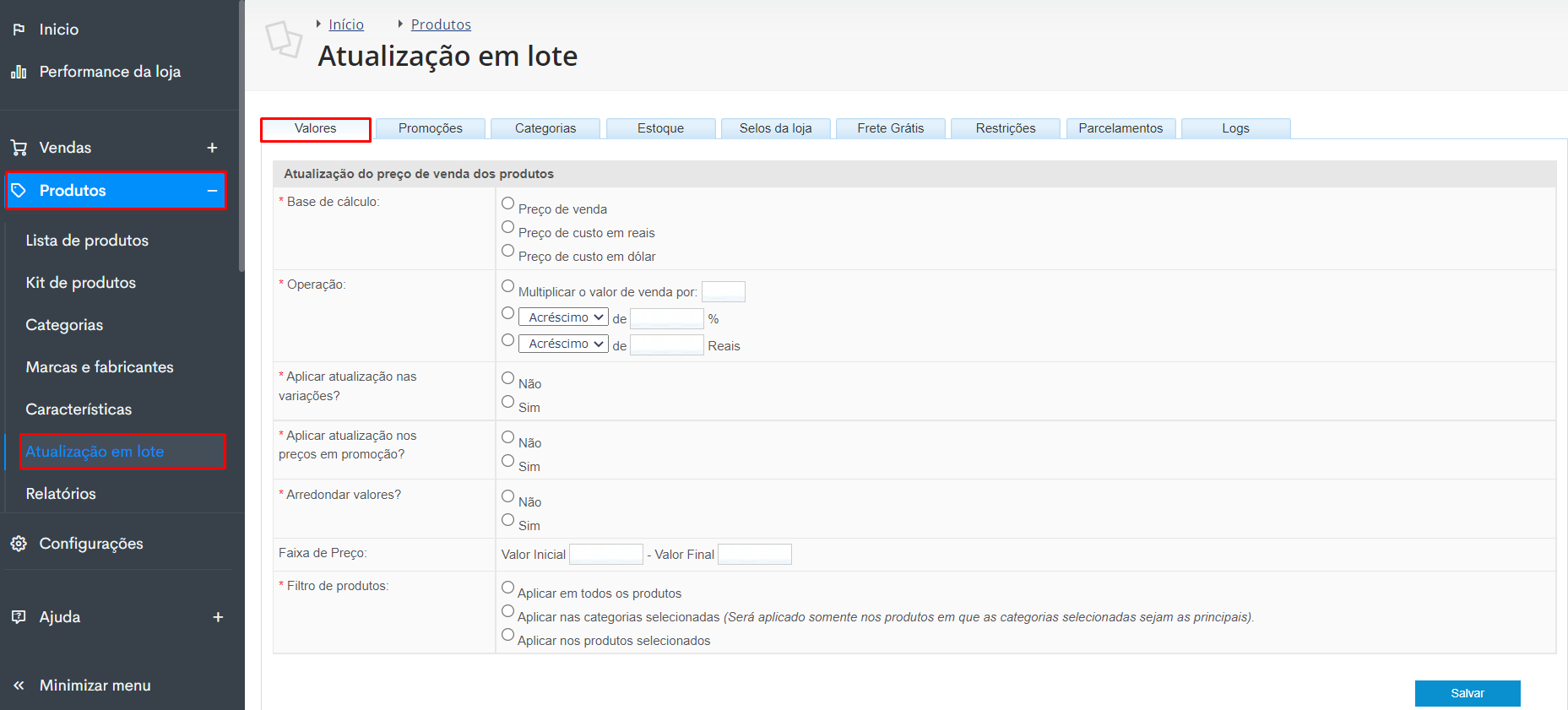This screenshot has width=1568, height=710.
Task: Select Preço de custo em dólar option
Action: pos(507,251)
